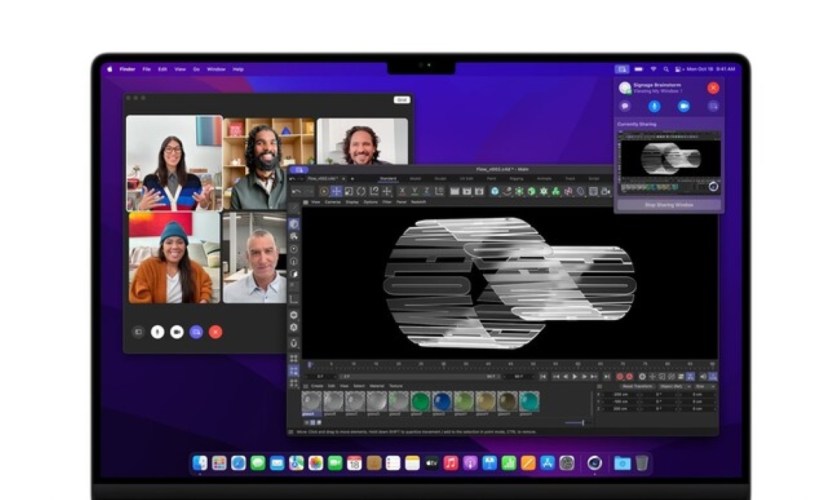Open Cinema 4D icon in the Dock

pos(594,463)
